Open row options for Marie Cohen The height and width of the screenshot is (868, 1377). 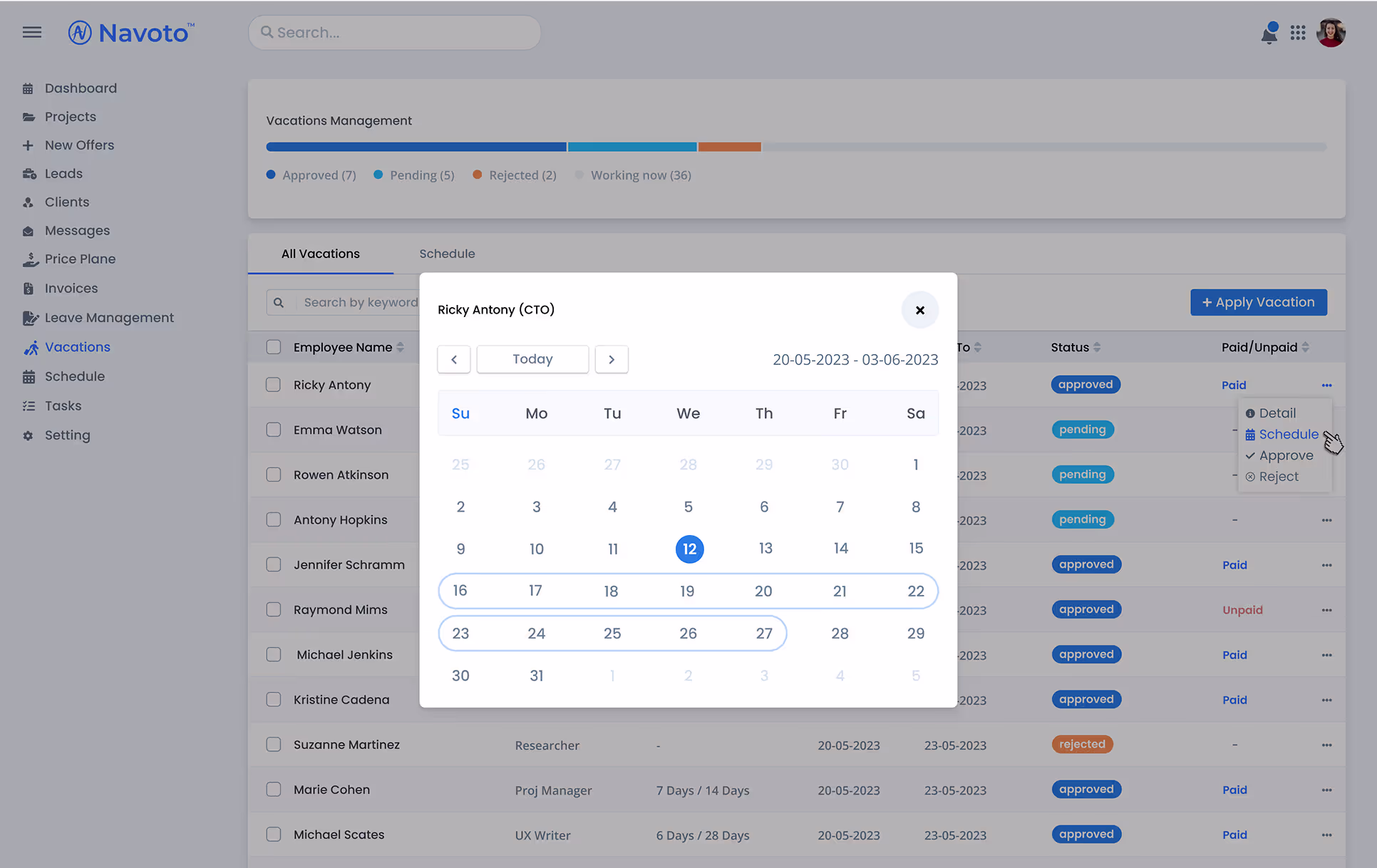point(1326,790)
